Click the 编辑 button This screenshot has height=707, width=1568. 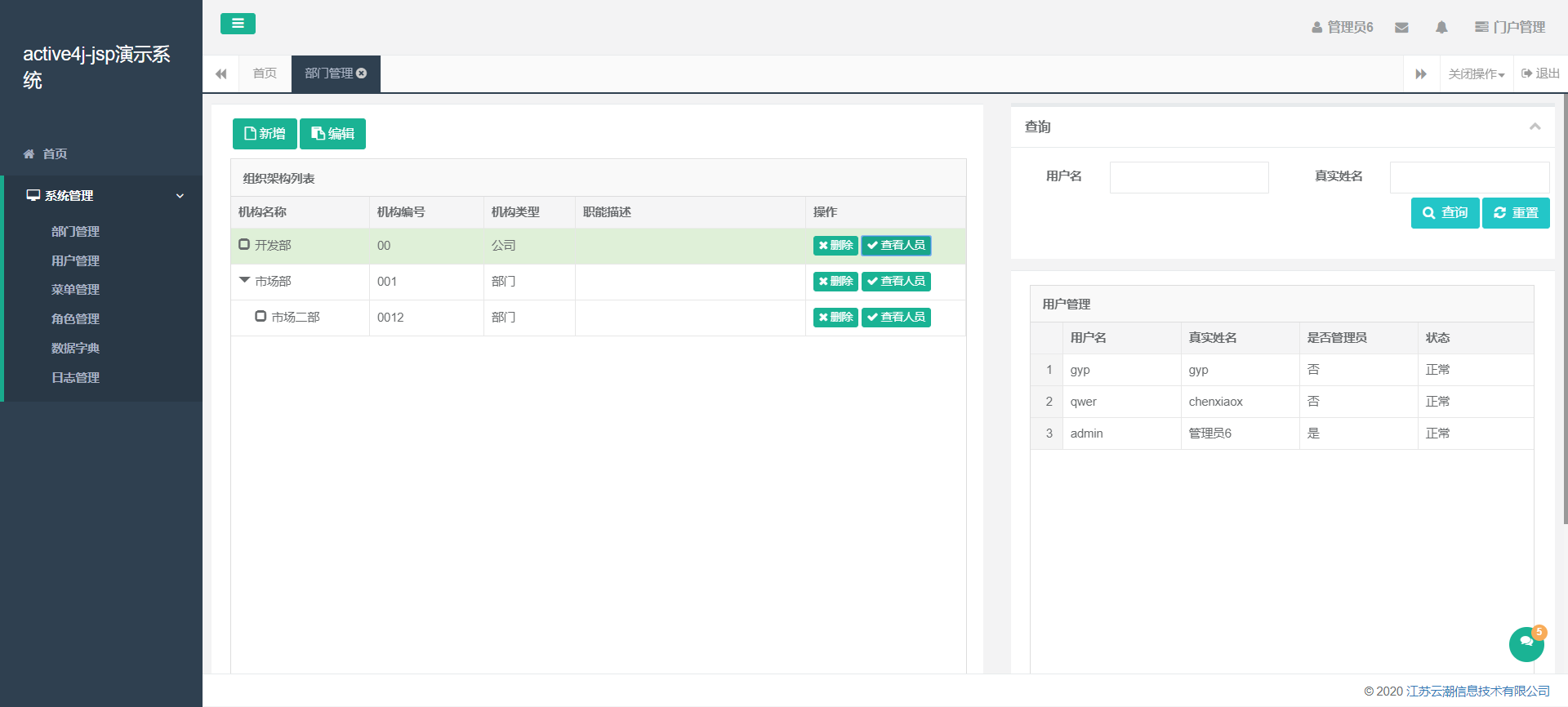point(332,134)
